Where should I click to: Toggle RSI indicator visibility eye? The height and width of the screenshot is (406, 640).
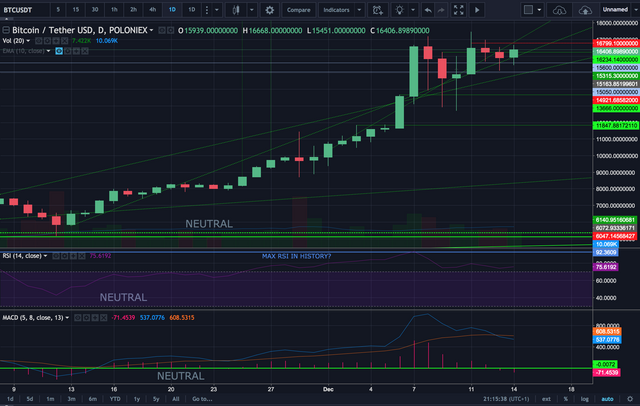[x=56, y=256]
